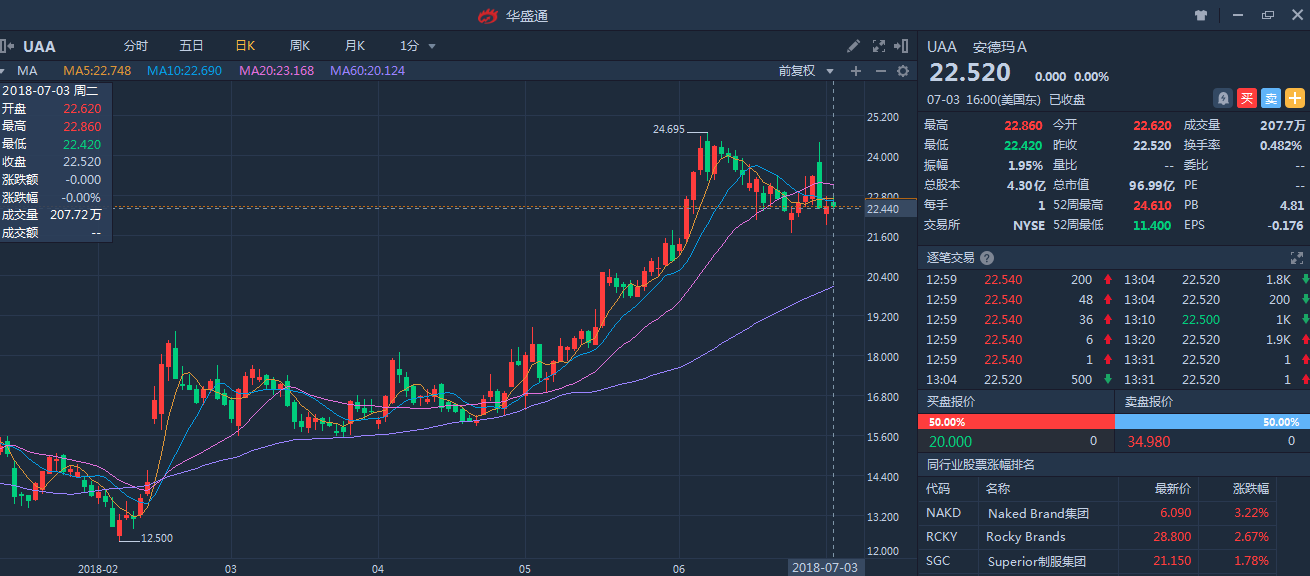The height and width of the screenshot is (576, 1310).
Task: Click the MA5:22.748 indicator label
Action: 97,71
